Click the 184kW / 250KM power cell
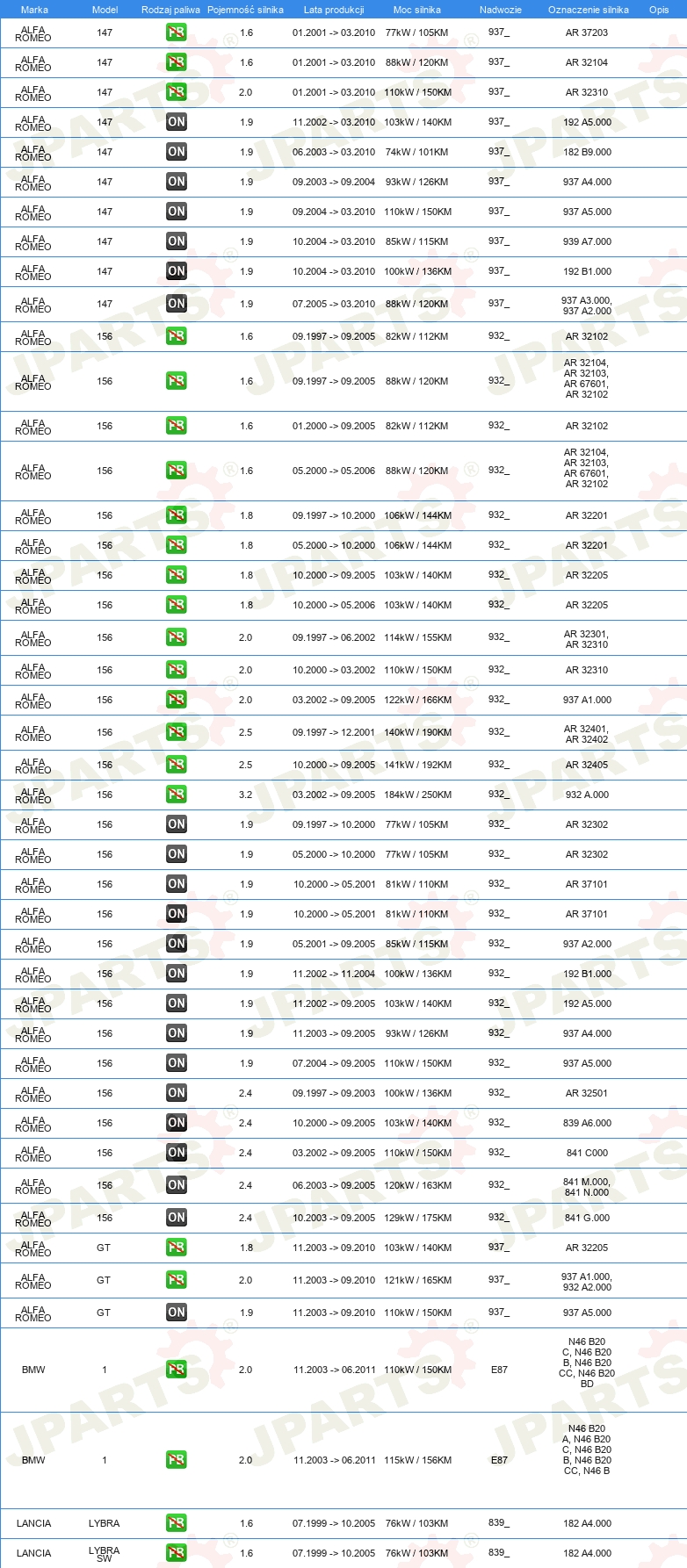The width and height of the screenshot is (687, 1568). point(418,795)
